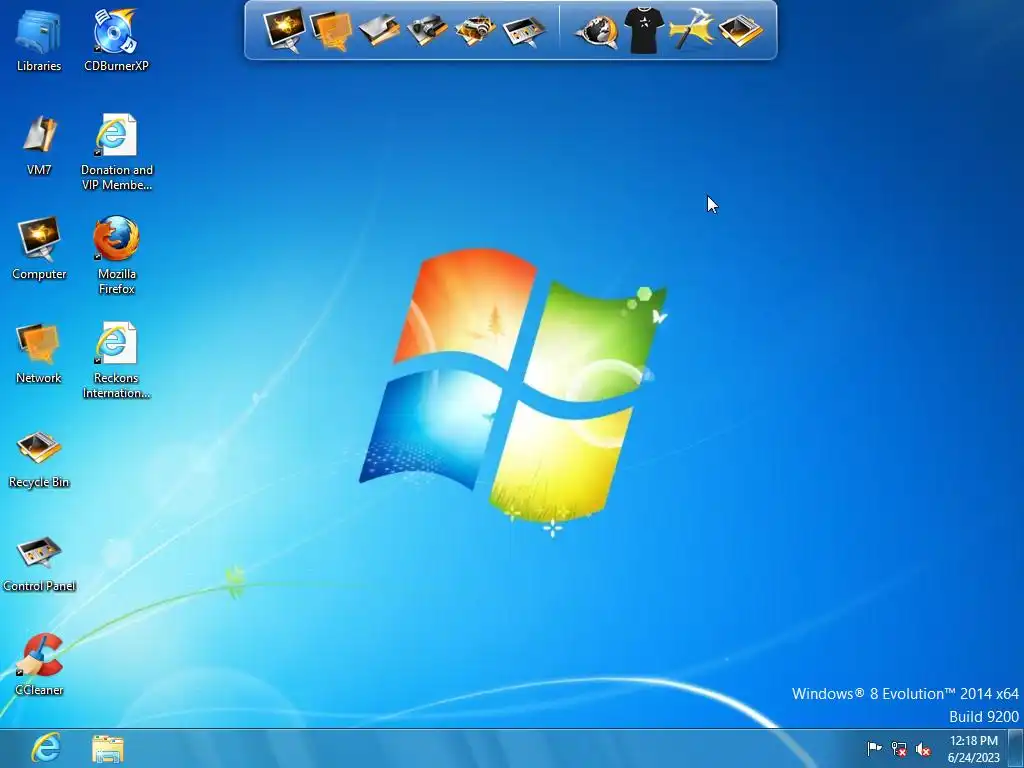Select the Computer desktop icon
1024x768 pixels.
click(x=39, y=248)
